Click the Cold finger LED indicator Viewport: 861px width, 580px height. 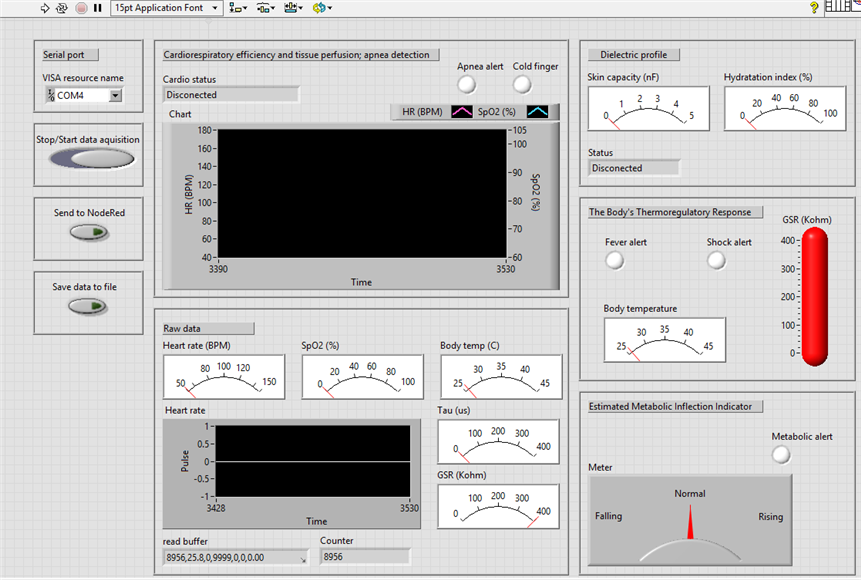click(522, 85)
